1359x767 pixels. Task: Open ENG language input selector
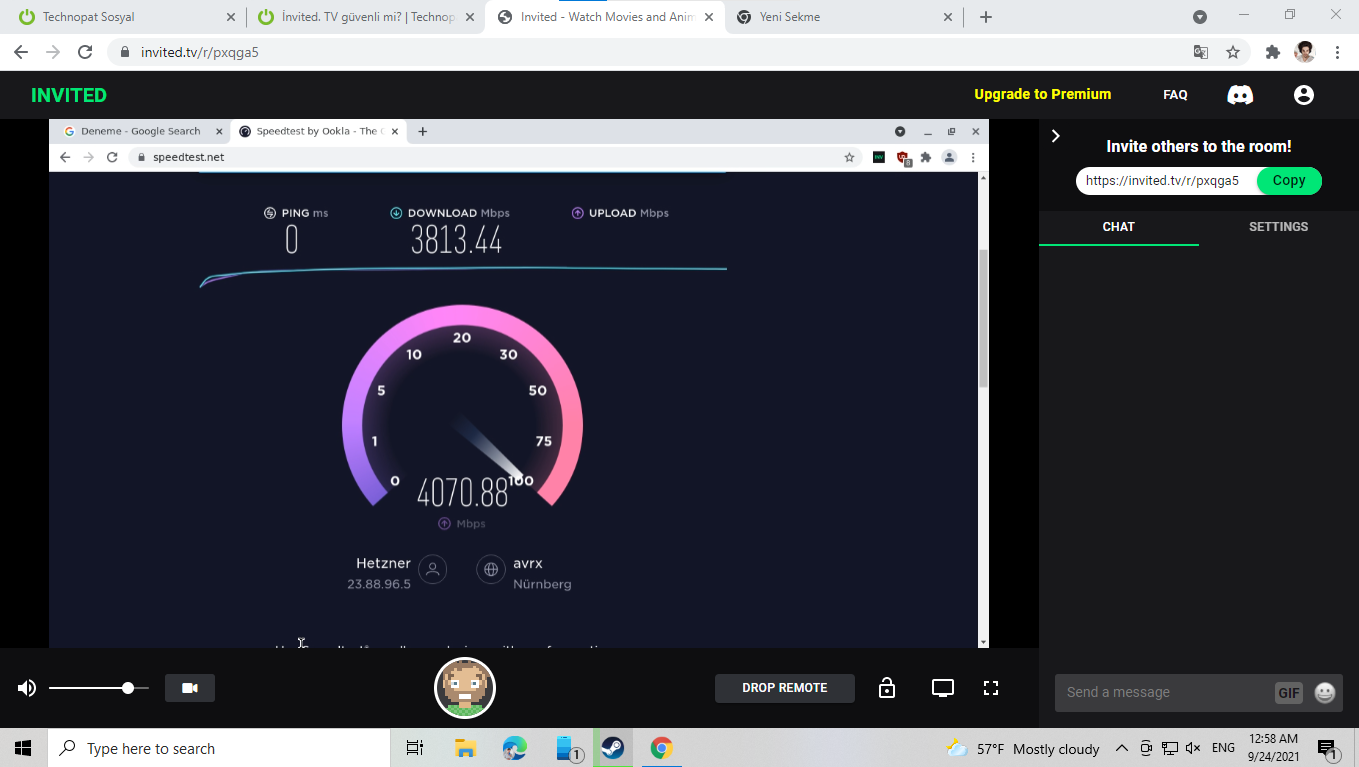(x=1223, y=748)
